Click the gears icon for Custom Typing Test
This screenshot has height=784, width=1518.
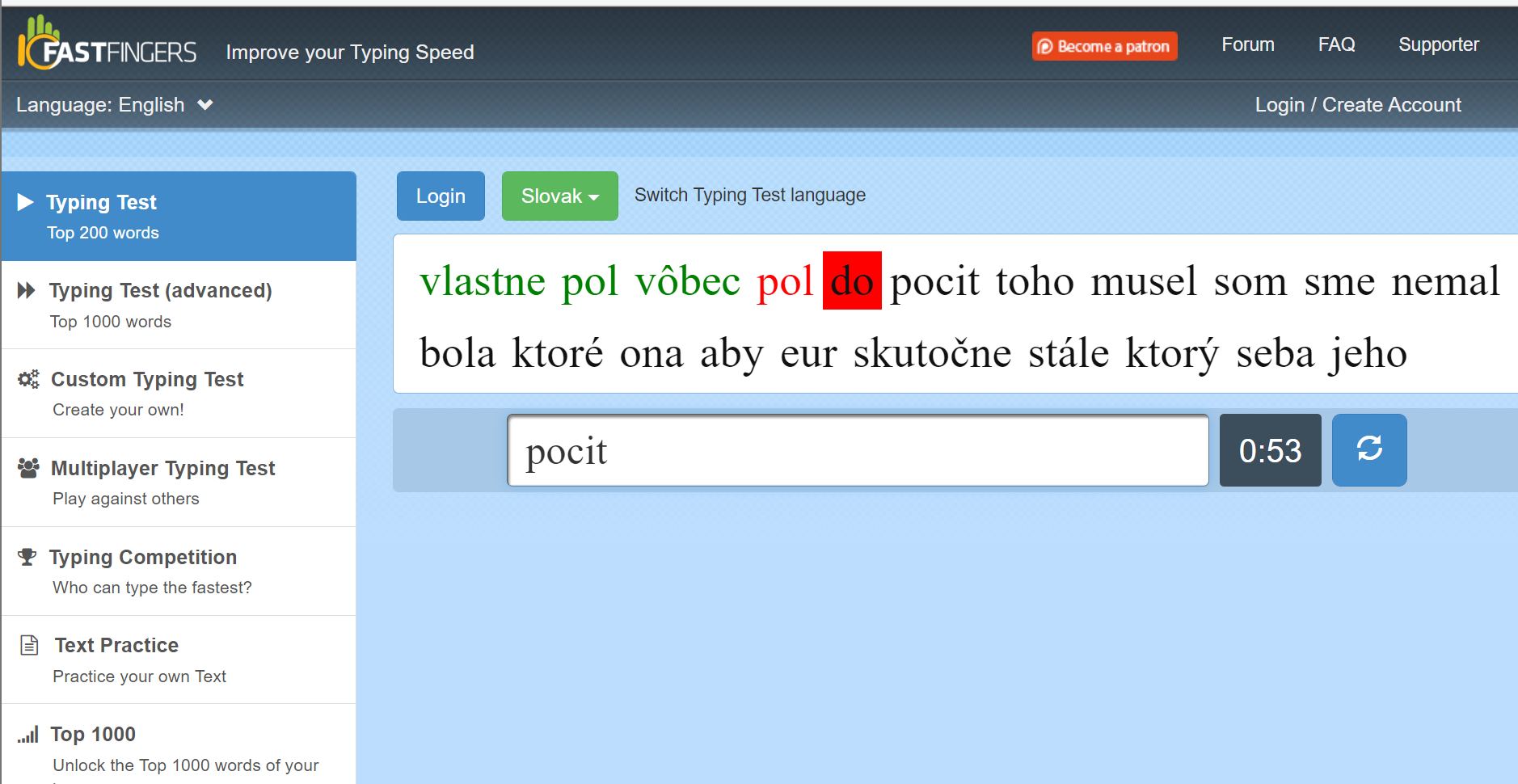[28, 379]
